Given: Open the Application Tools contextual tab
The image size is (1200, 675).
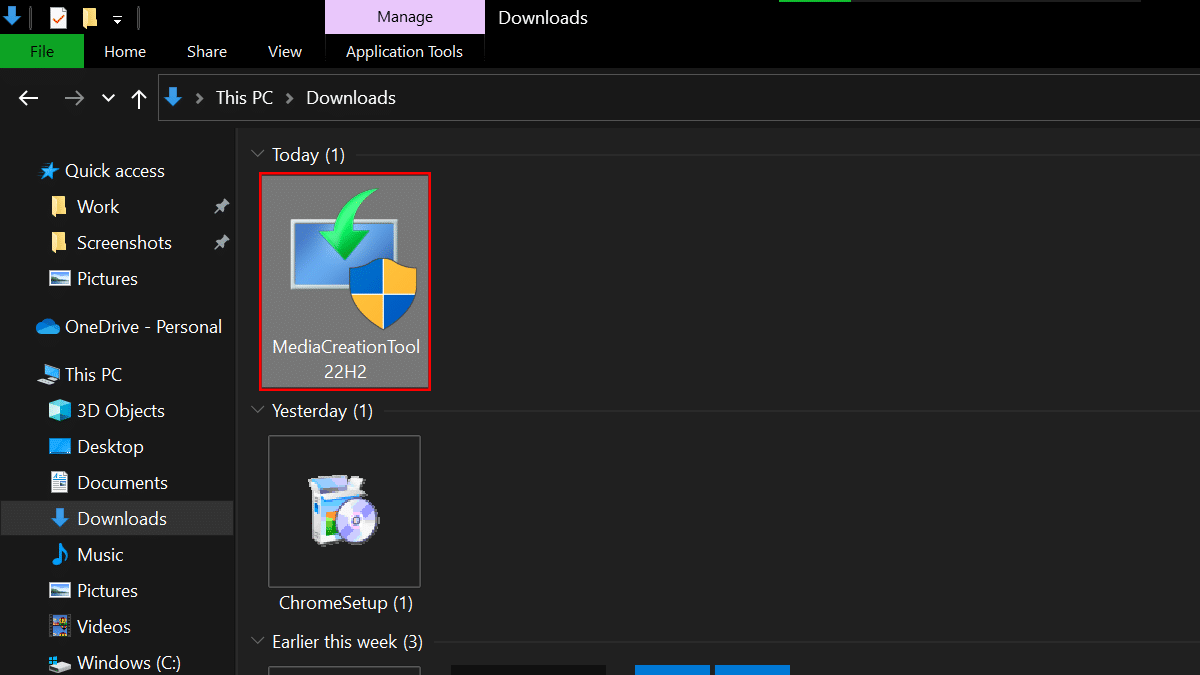Looking at the screenshot, I should pos(404,51).
